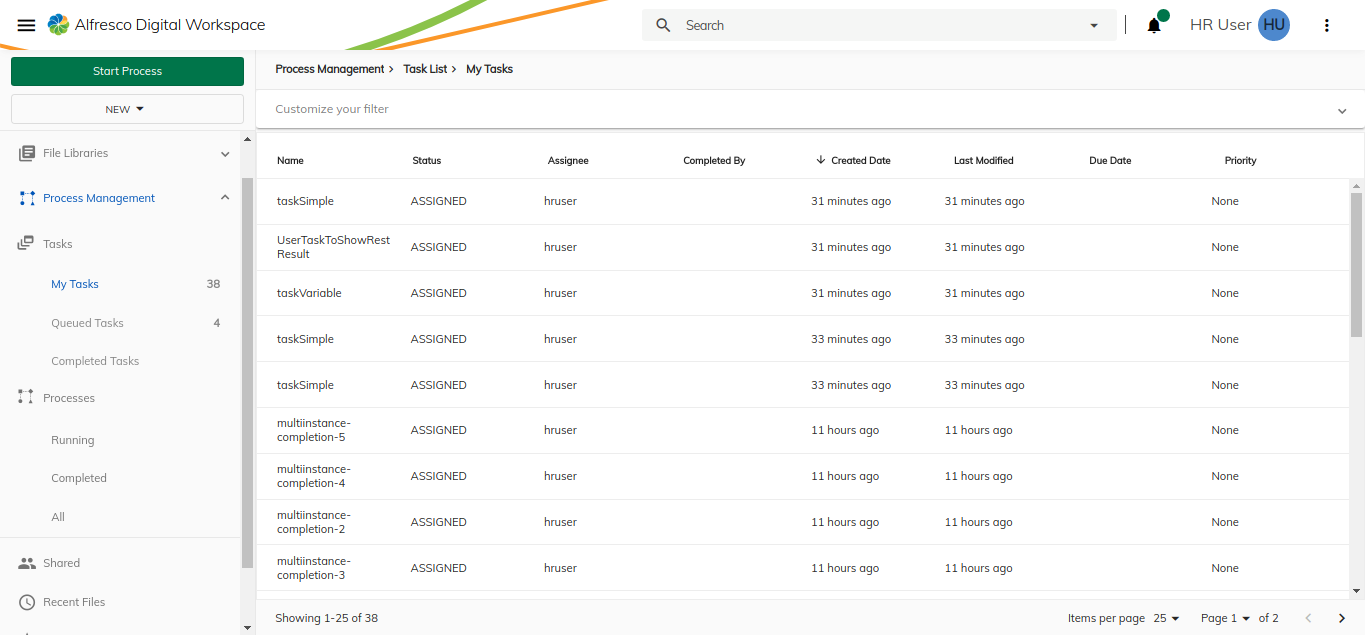
Task: Click the Shared people icon
Action: (27, 563)
